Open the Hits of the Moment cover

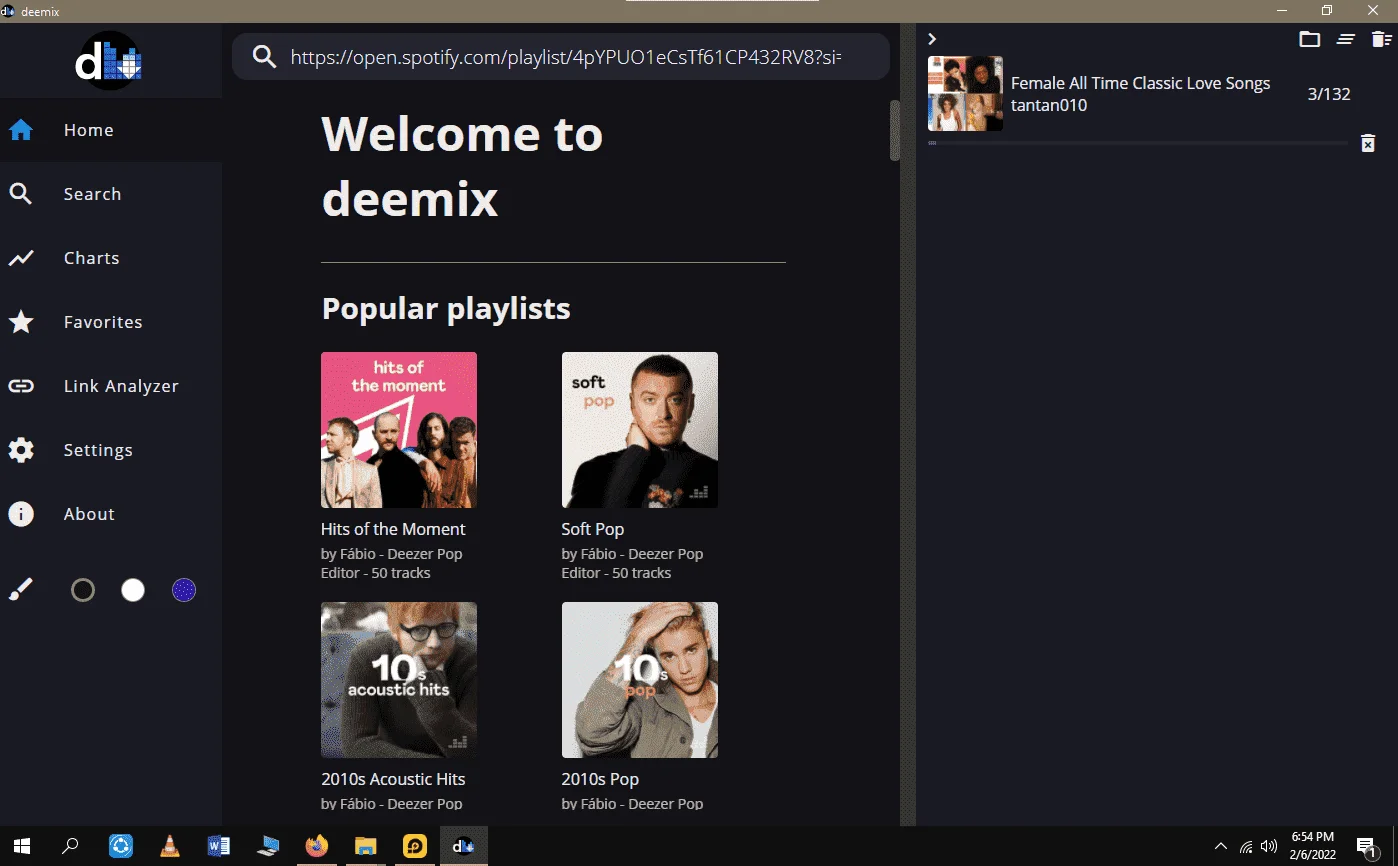(399, 430)
